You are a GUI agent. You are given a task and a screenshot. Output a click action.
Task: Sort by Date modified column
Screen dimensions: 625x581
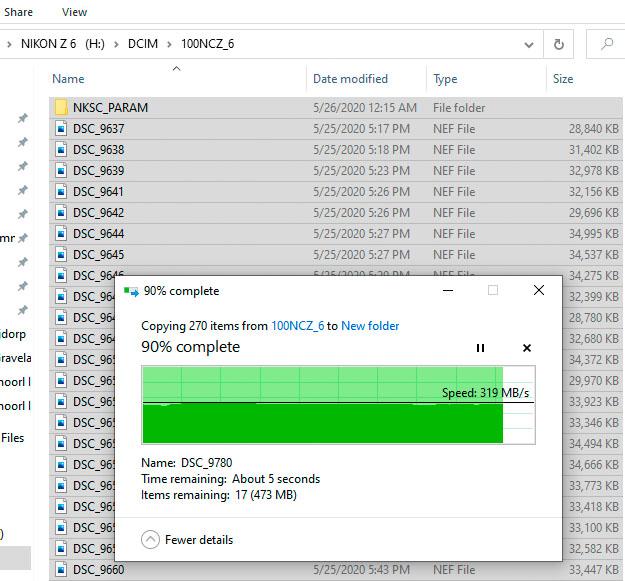click(350, 79)
